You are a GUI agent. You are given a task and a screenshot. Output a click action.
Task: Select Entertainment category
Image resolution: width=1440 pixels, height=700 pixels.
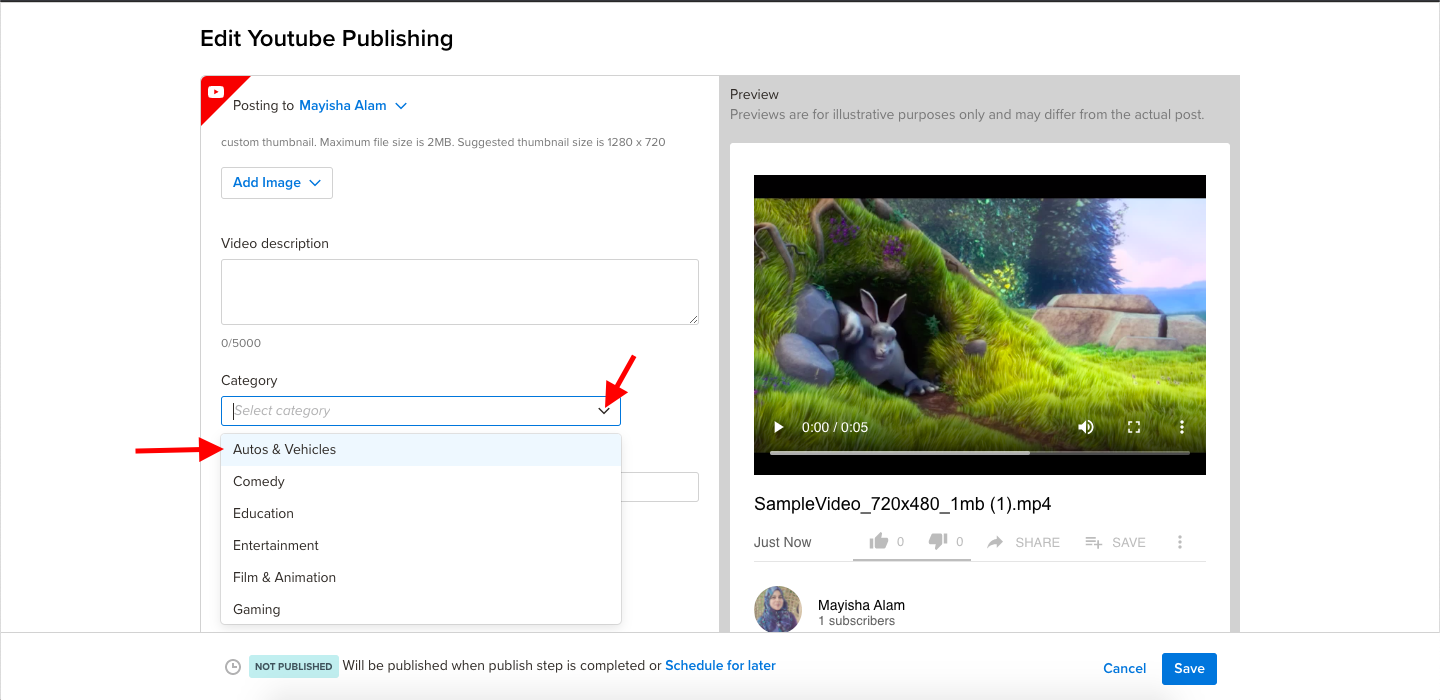pos(421,546)
